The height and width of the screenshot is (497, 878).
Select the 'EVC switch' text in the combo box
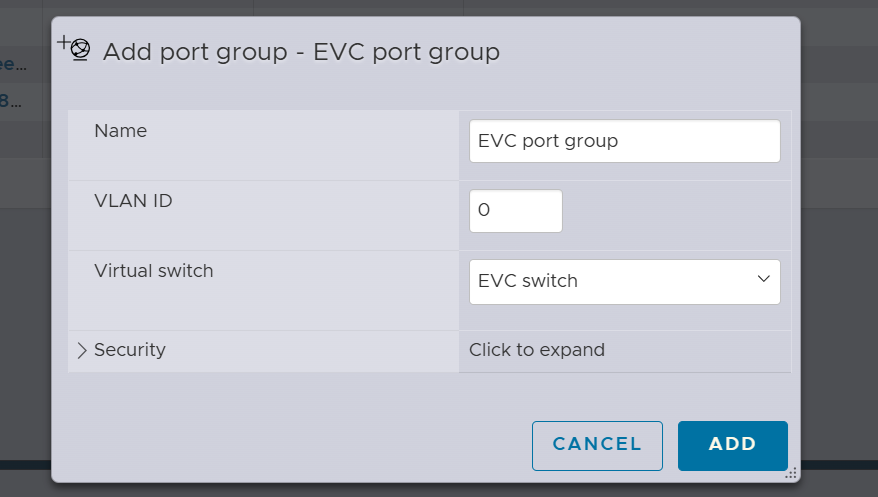528,281
